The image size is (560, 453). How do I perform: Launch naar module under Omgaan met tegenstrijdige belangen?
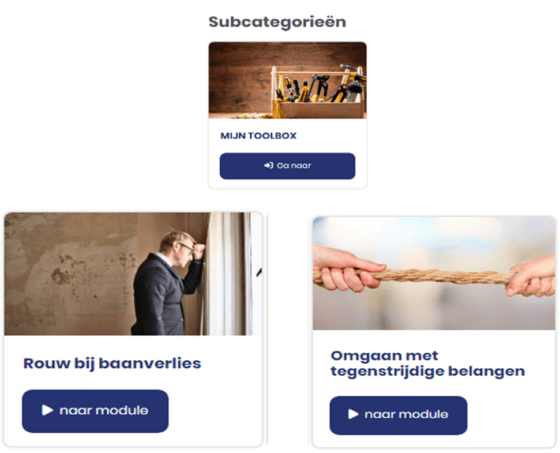(398, 415)
